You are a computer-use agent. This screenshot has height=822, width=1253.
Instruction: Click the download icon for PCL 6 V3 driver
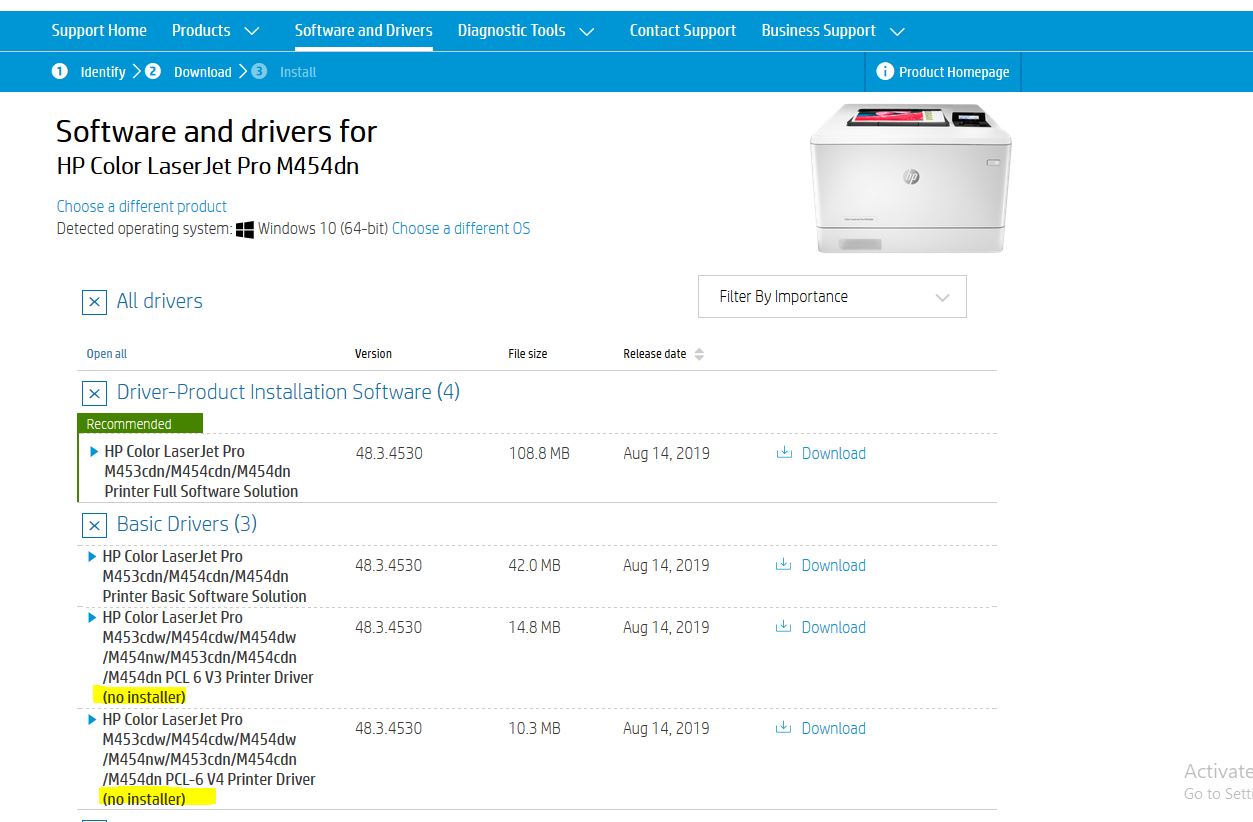[x=785, y=627]
